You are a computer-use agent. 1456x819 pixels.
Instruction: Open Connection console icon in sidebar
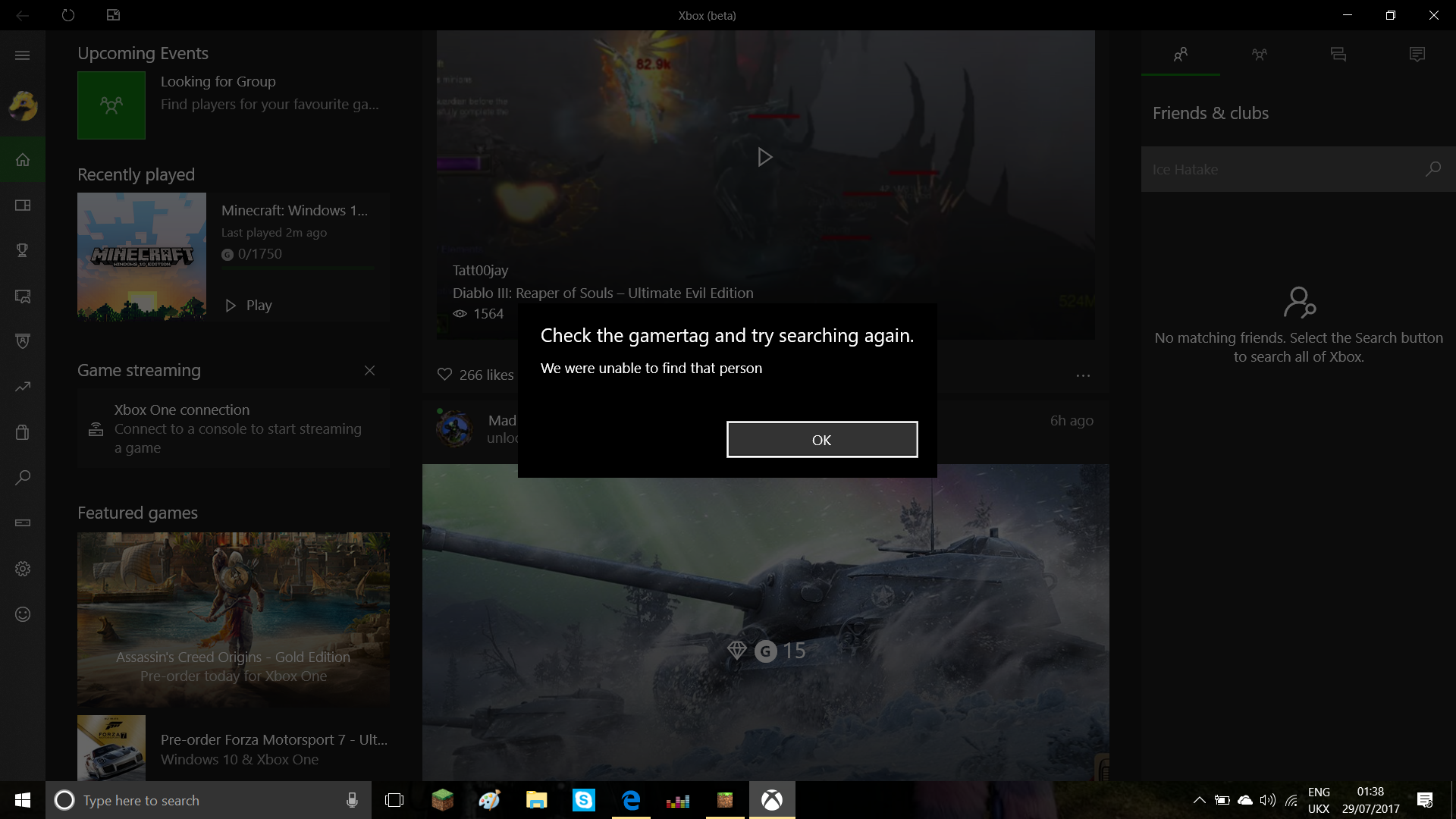click(23, 523)
